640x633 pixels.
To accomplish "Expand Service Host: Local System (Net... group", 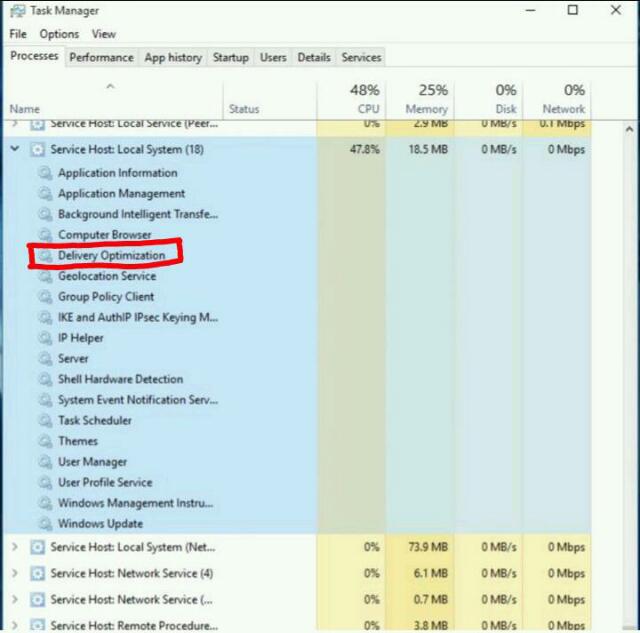I will tap(14, 548).
